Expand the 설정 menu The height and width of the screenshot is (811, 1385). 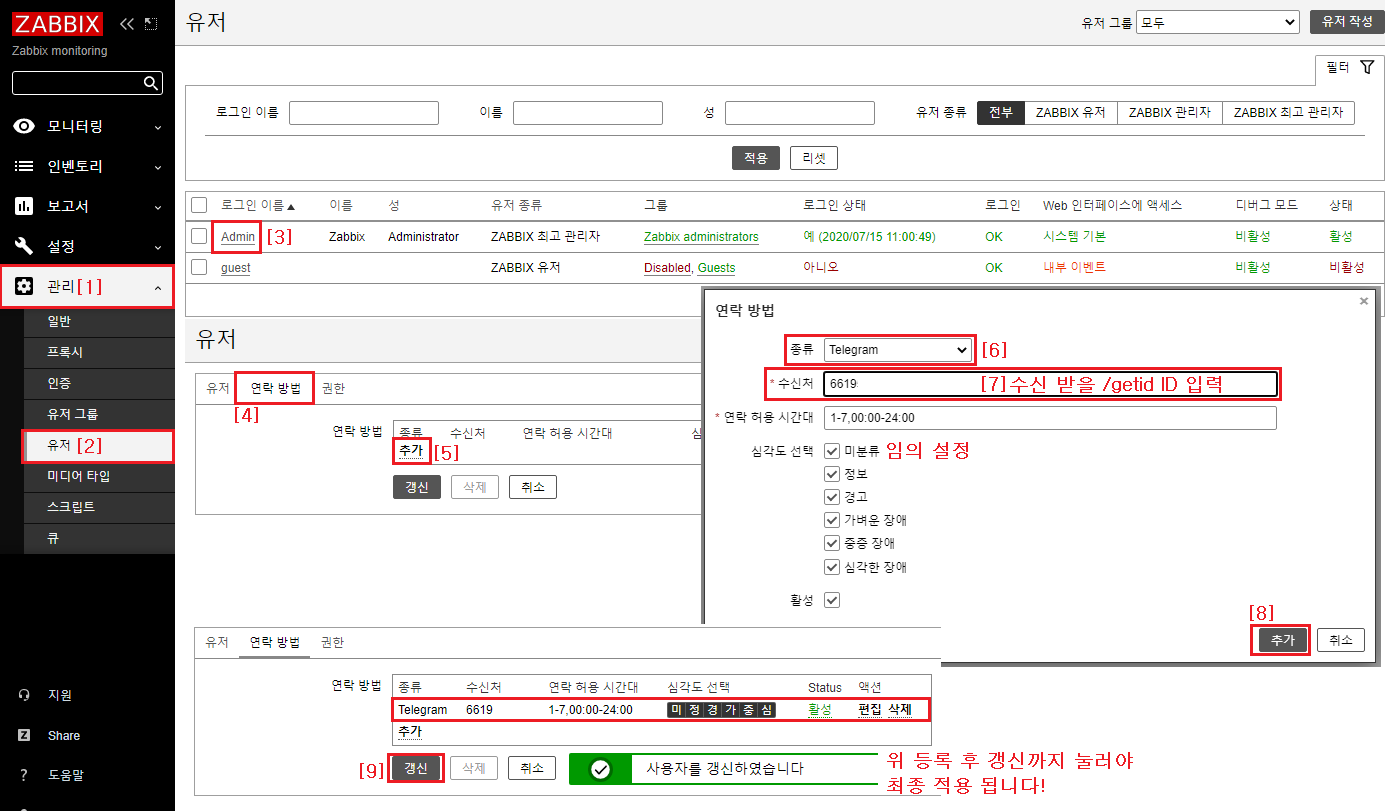157,247
